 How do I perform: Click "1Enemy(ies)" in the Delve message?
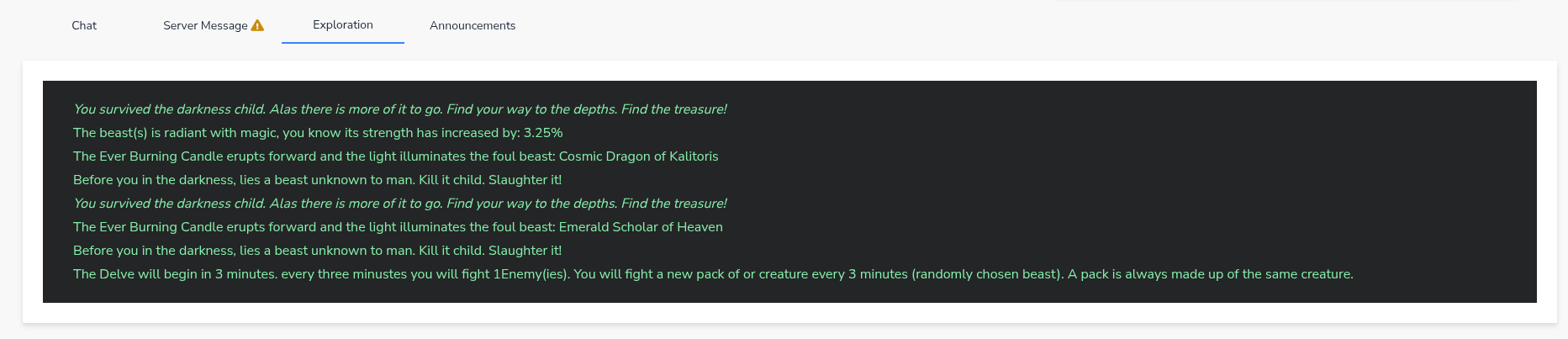pyautogui.click(x=530, y=274)
